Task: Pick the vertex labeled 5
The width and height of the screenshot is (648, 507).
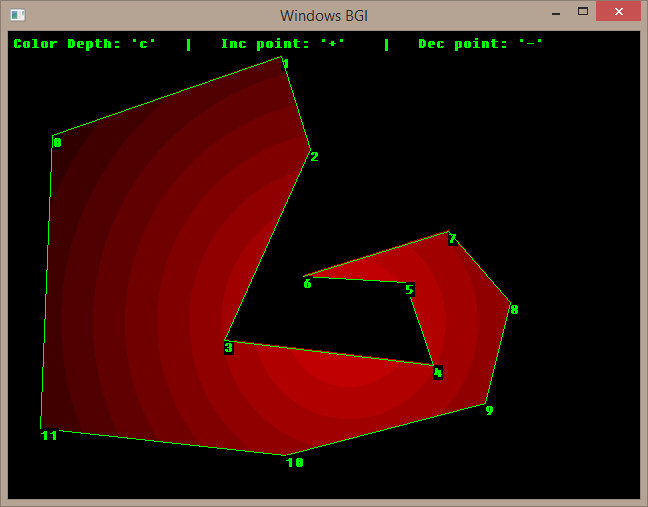Action: click(x=409, y=290)
